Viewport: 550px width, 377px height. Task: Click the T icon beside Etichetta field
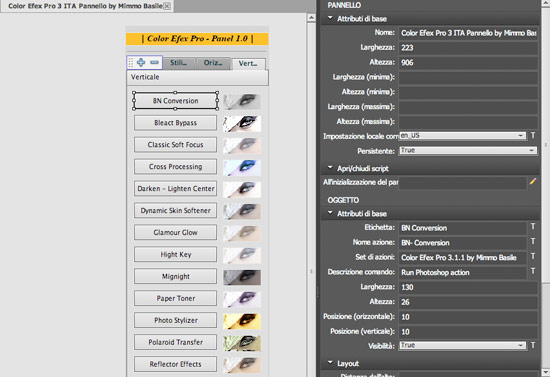pos(533,227)
